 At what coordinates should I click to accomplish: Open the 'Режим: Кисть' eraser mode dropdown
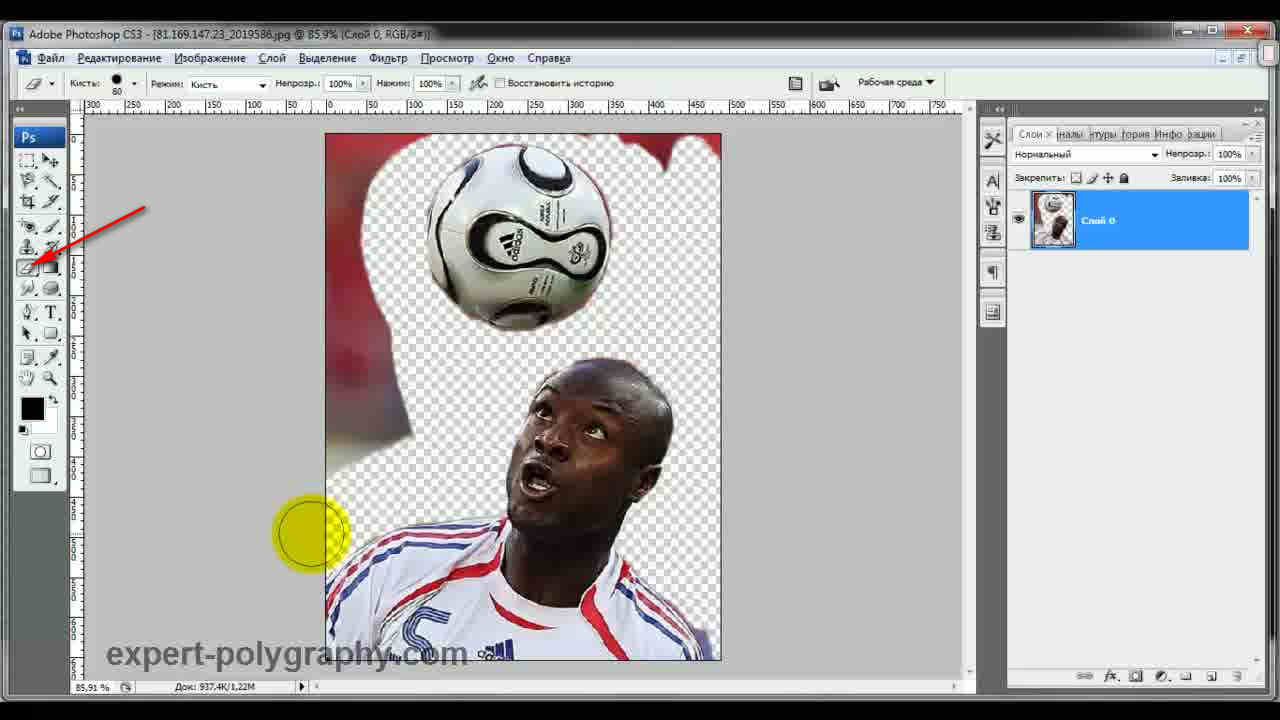228,85
